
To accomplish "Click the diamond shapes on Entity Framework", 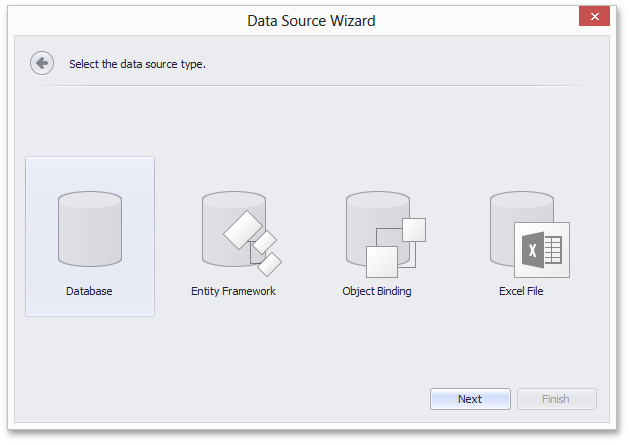I will (x=253, y=244).
